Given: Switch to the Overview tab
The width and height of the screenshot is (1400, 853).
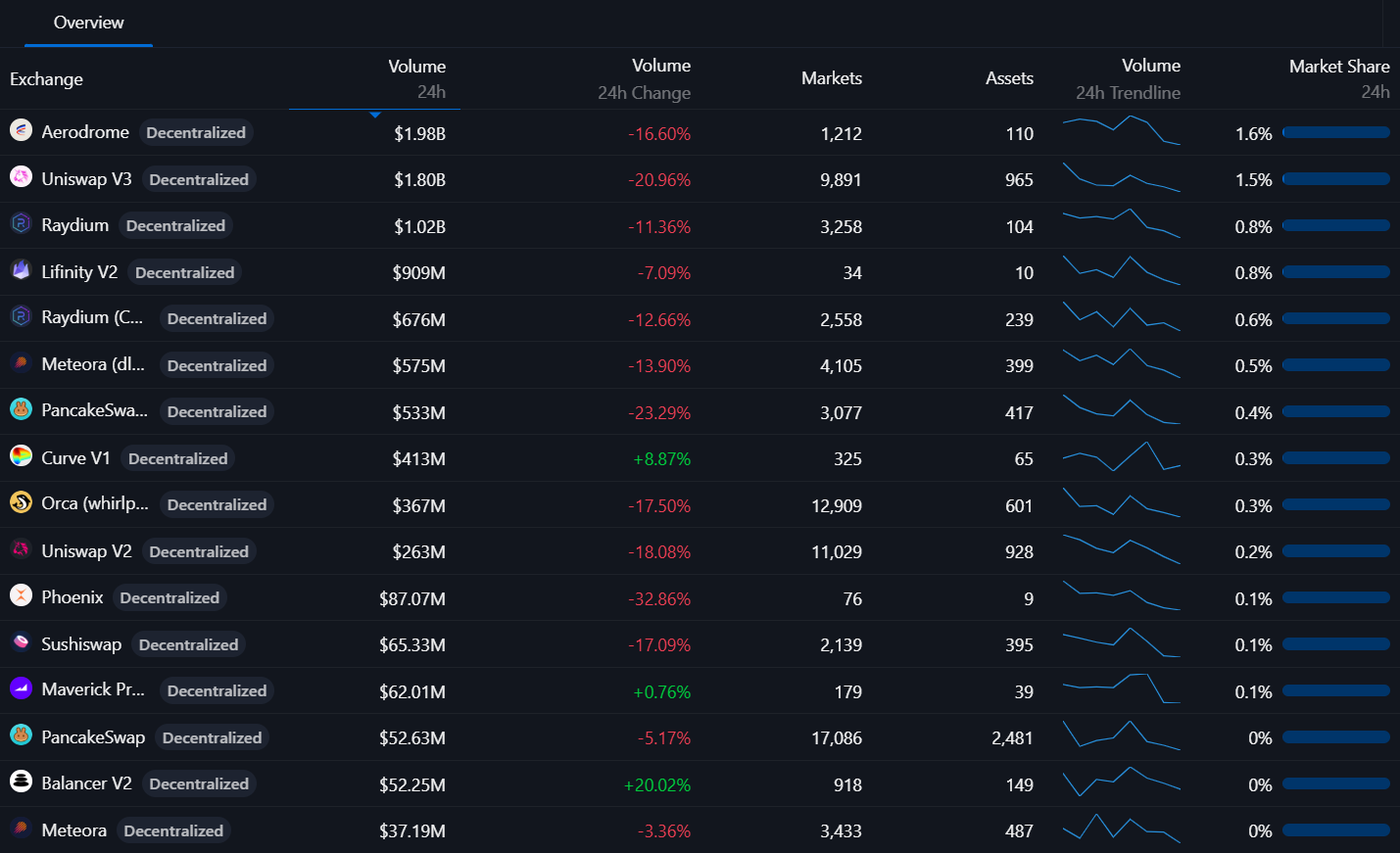Looking at the screenshot, I should click(88, 23).
